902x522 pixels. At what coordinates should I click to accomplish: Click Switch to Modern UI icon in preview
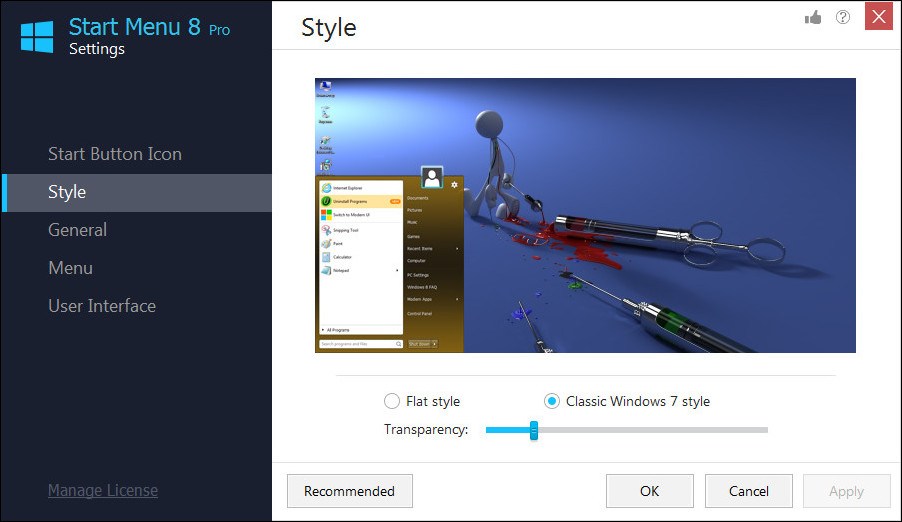[326, 215]
